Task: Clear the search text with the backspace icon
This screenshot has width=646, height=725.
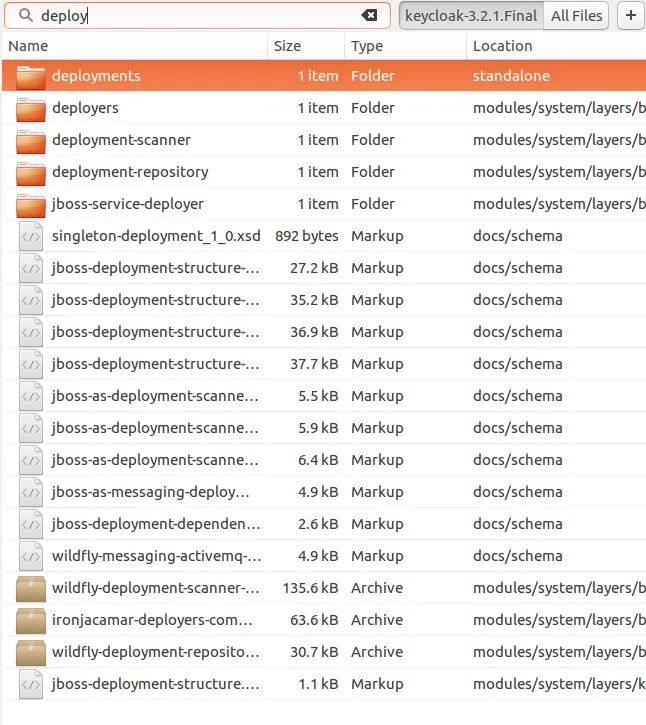Action: pyautogui.click(x=369, y=15)
